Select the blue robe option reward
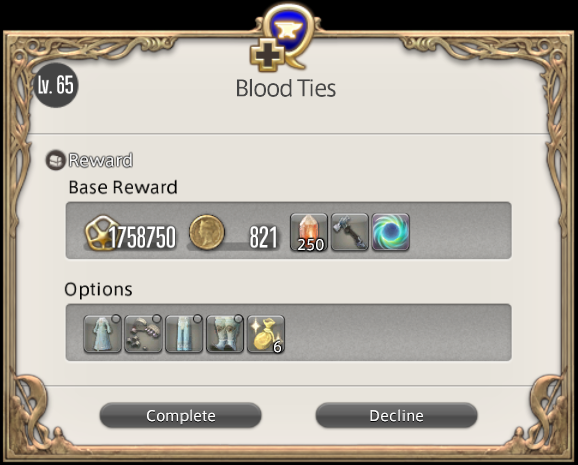 pos(102,334)
